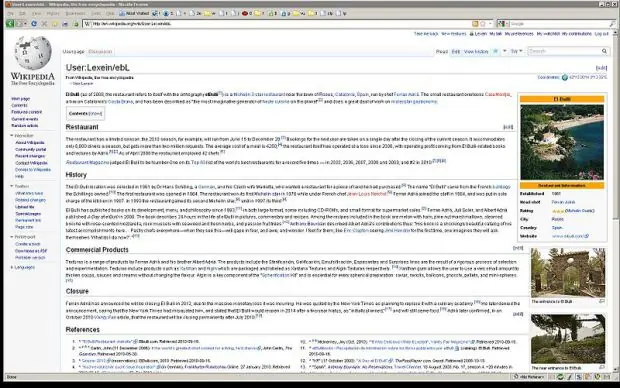Click the magnifier icon in browser search box
Image resolution: width=620 pixels, height=388 pixels.
[x=612, y=24]
